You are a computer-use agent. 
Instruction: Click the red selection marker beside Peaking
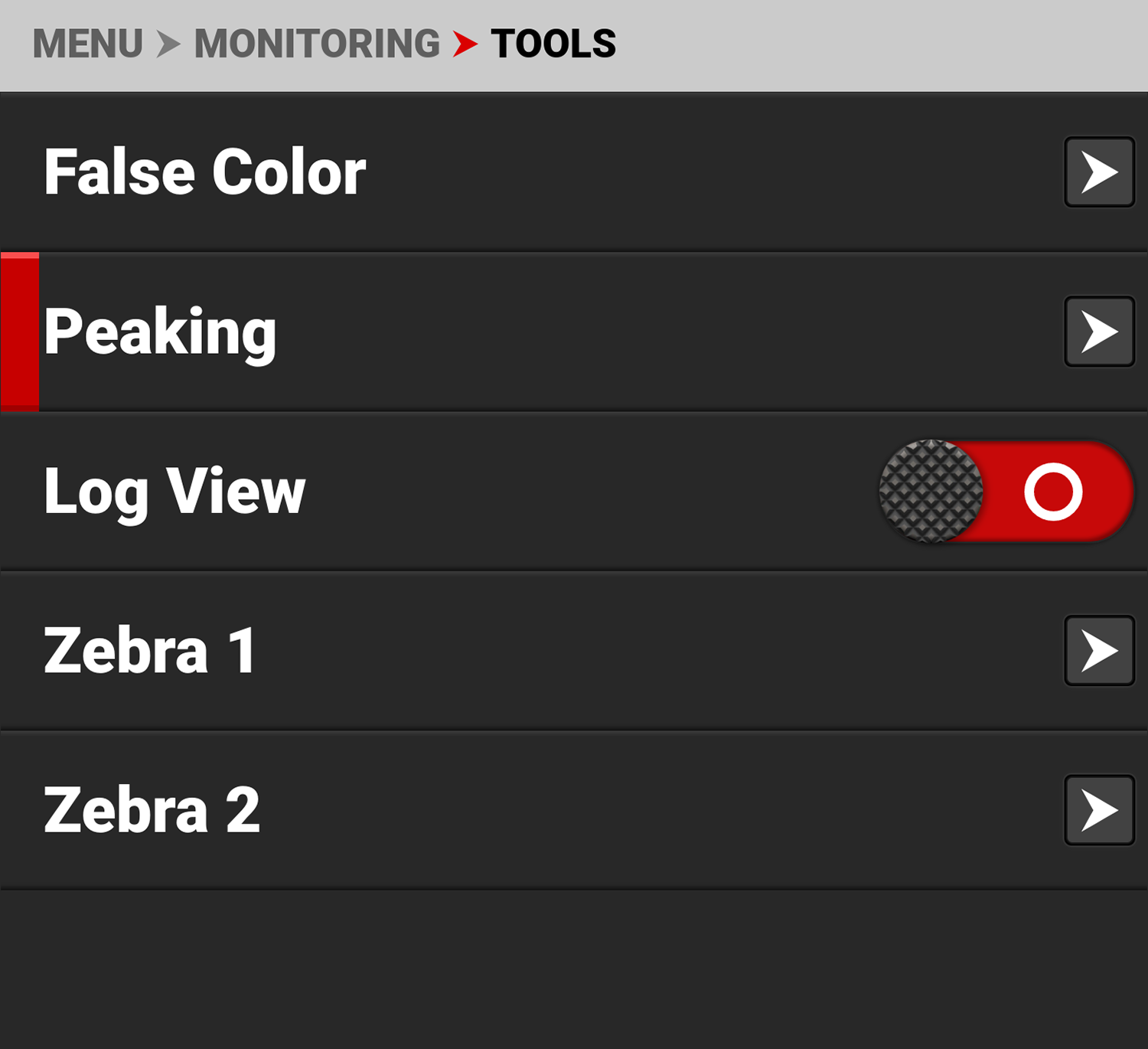tap(20, 332)
